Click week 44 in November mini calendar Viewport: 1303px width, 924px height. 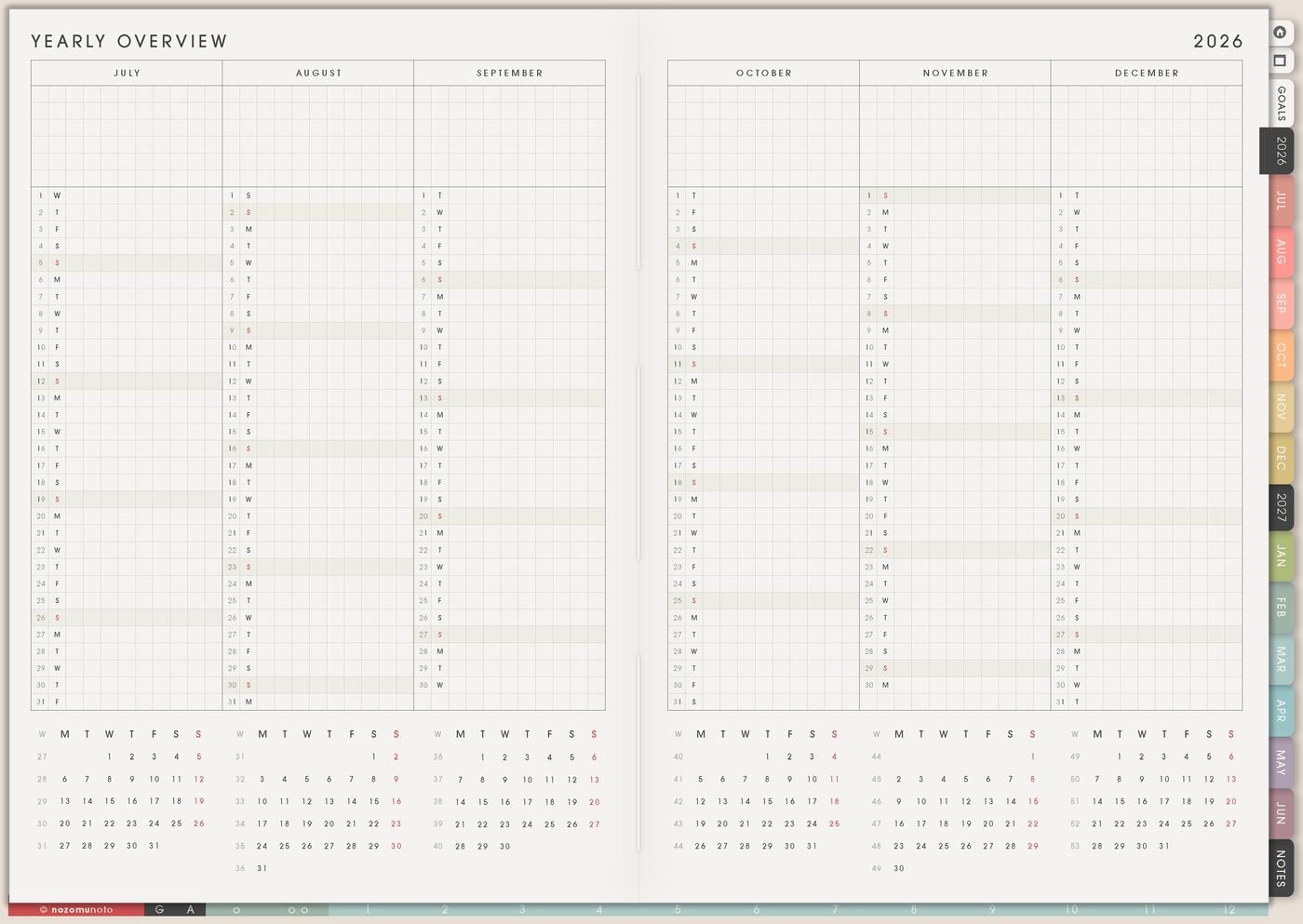tap(876, 757)
